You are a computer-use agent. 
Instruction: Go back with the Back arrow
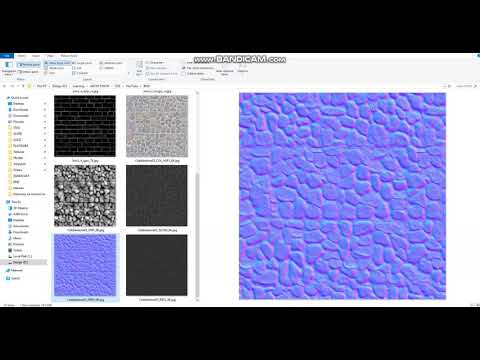tap(5, 86)
